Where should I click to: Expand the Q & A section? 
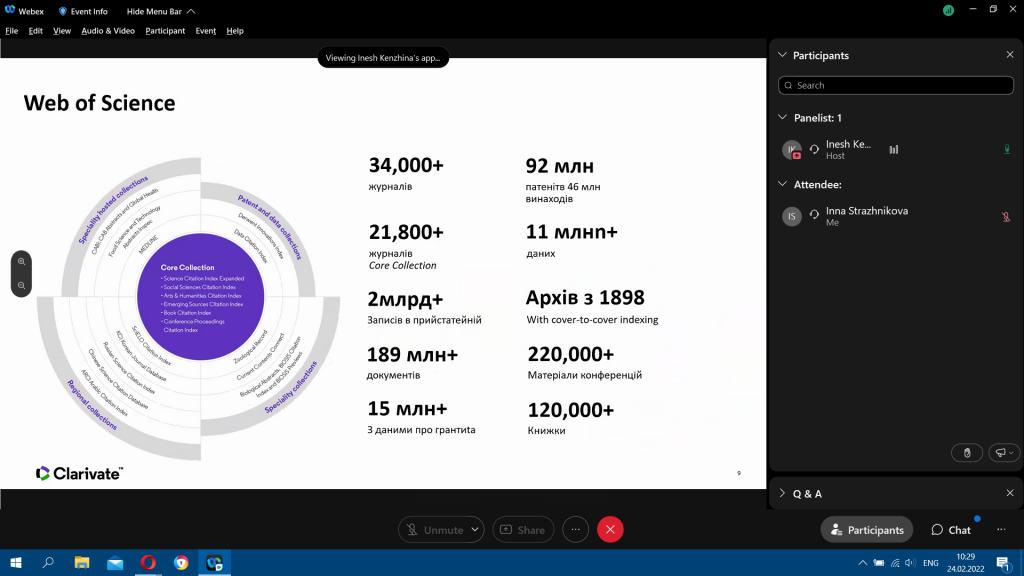pyautogui.click(x=783, y=493)
